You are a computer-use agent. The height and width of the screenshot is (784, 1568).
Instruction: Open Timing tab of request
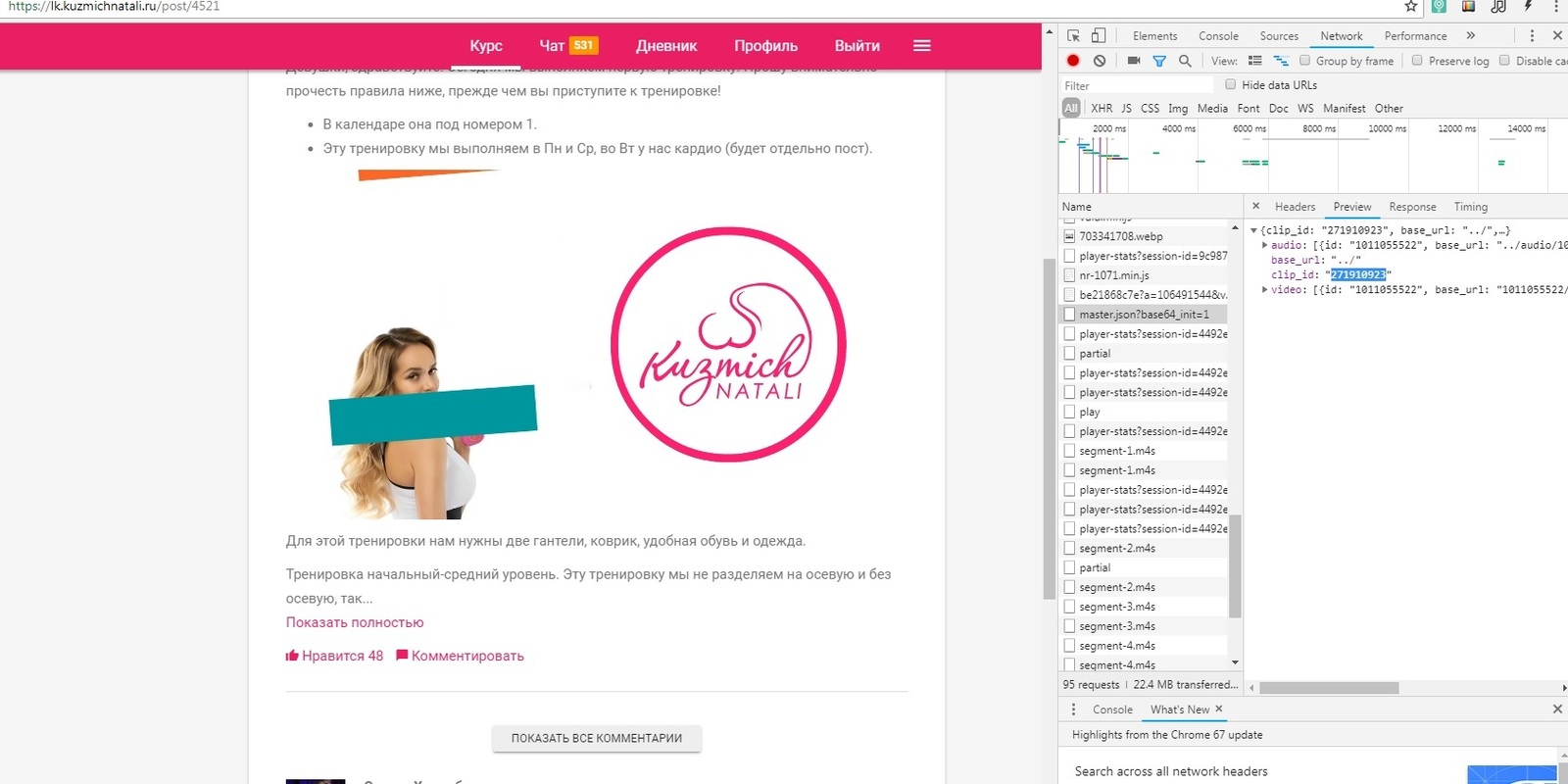pos(1470,207)
